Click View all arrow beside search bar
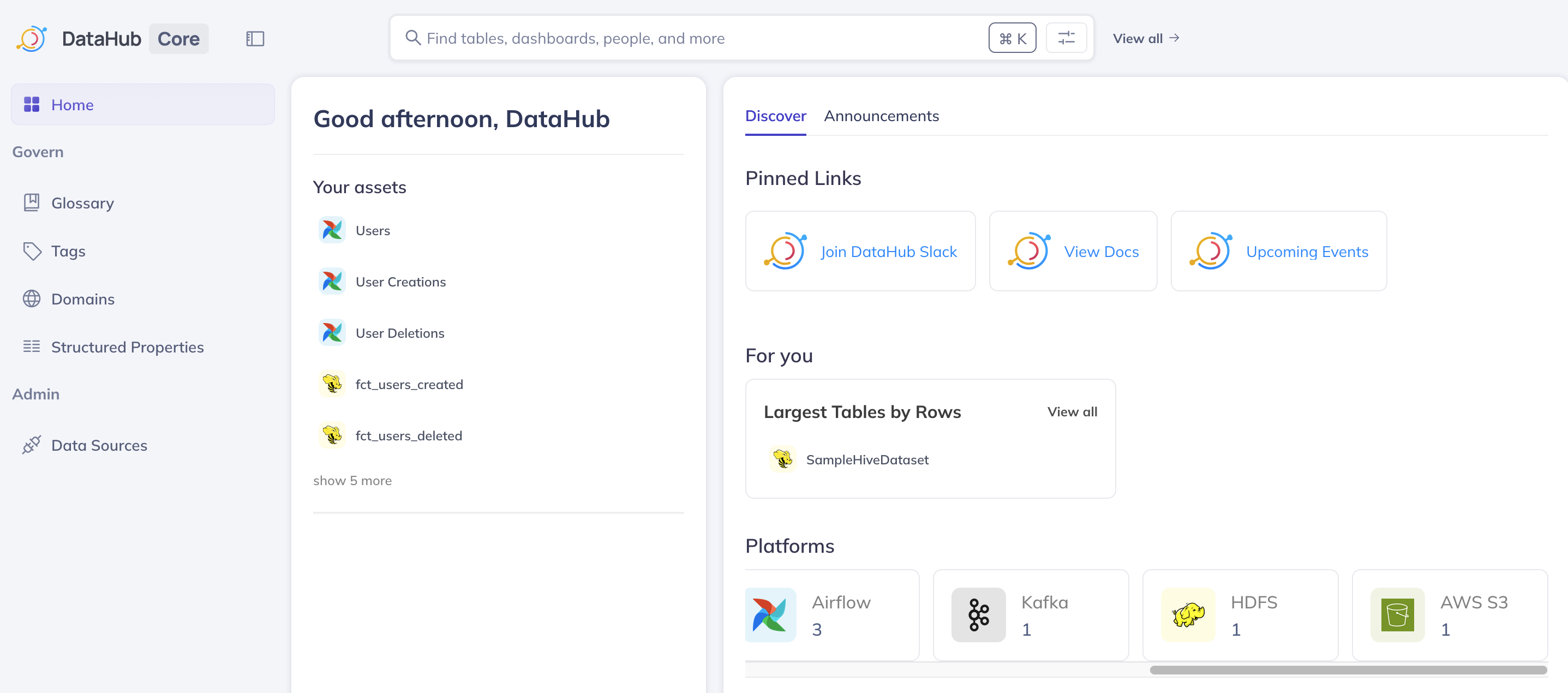The width and height of the screenshot is (1568, 693). tap(1146, 38)
